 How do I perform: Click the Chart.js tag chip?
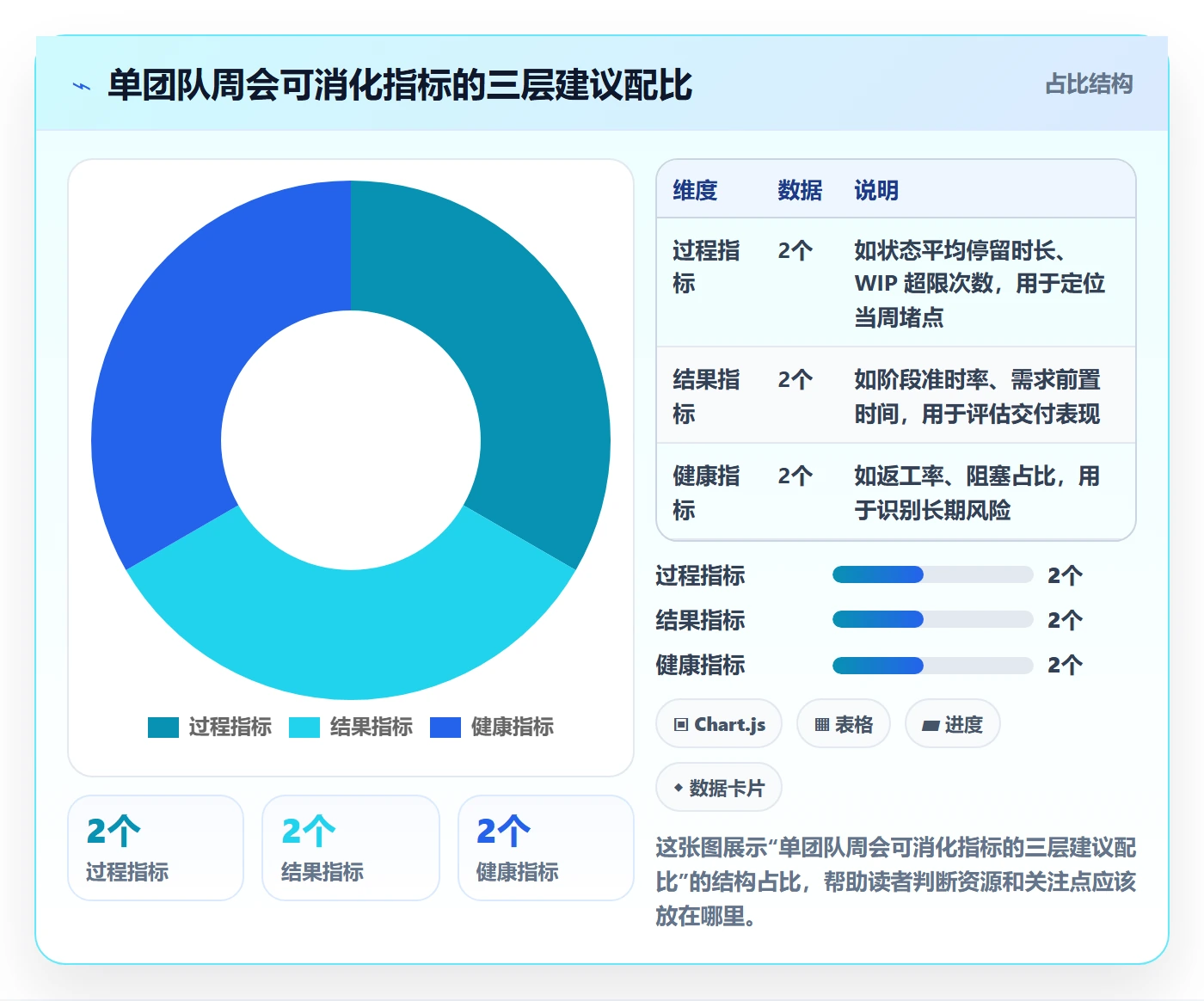719,724
